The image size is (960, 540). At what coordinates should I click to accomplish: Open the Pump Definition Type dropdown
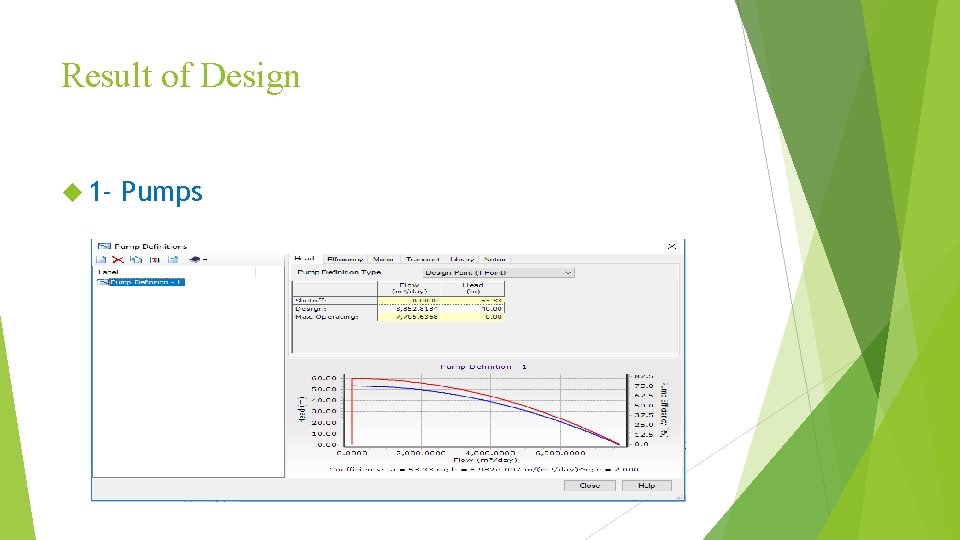point(498,272)
